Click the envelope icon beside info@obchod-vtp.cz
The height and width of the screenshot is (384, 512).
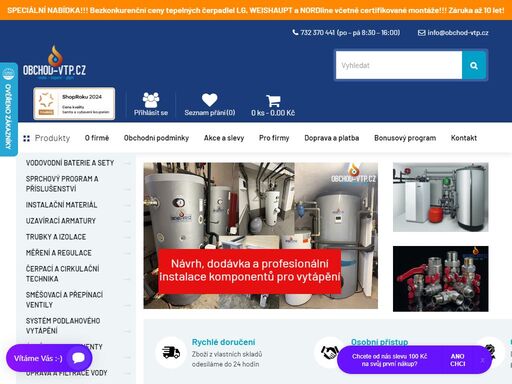click(x=421, y=33)
